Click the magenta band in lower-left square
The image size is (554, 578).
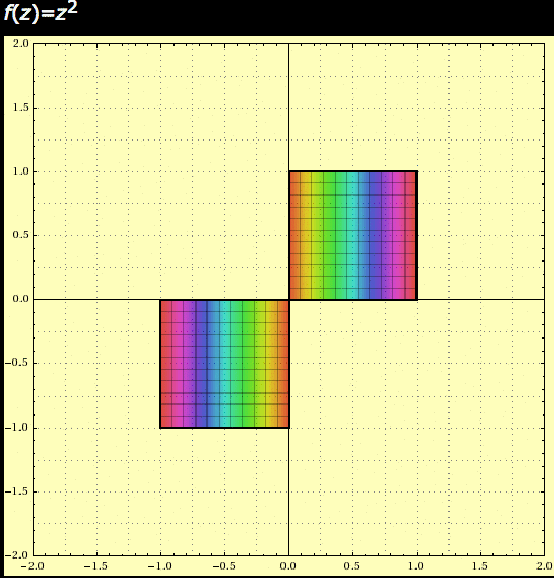180,364
